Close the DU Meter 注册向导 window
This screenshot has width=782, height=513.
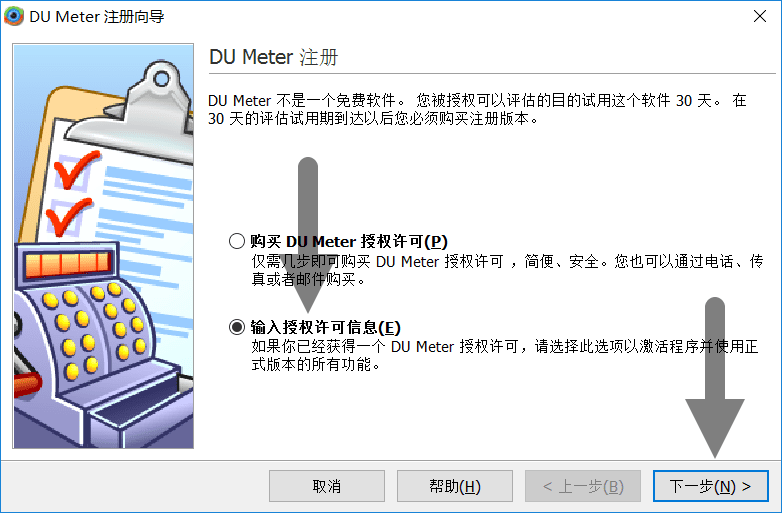tap(760, 16)
